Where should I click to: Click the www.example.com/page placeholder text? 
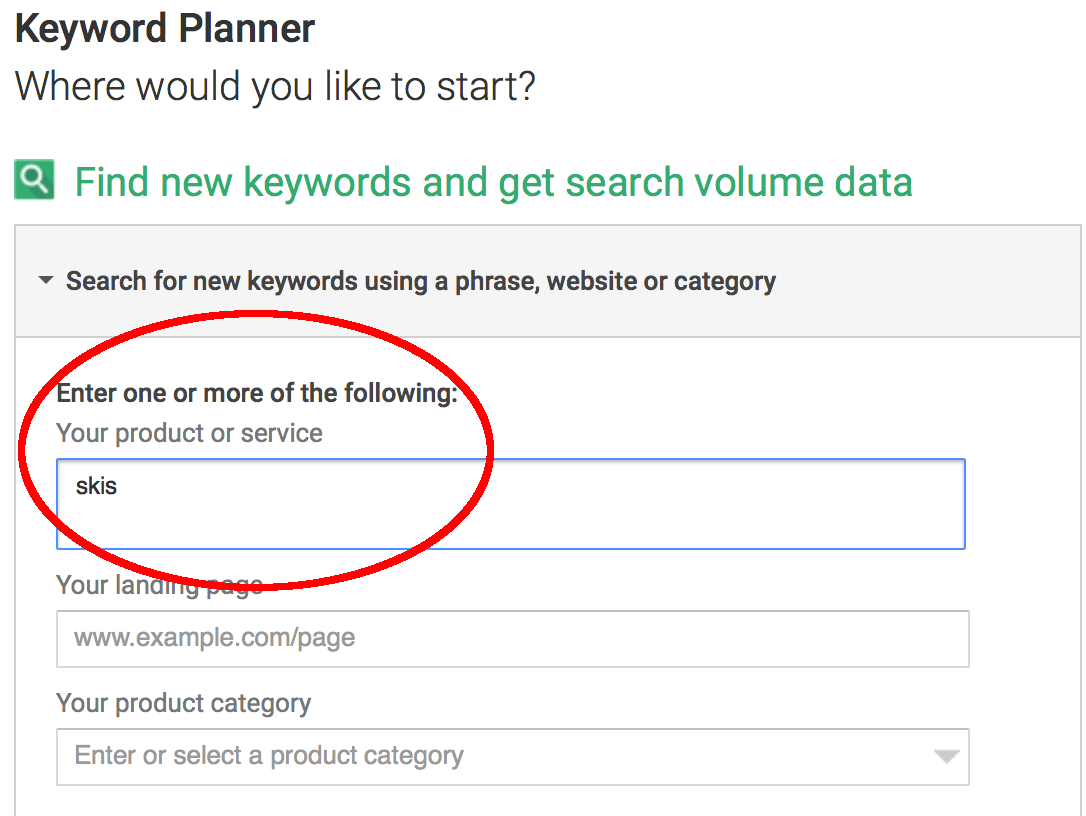214,638
